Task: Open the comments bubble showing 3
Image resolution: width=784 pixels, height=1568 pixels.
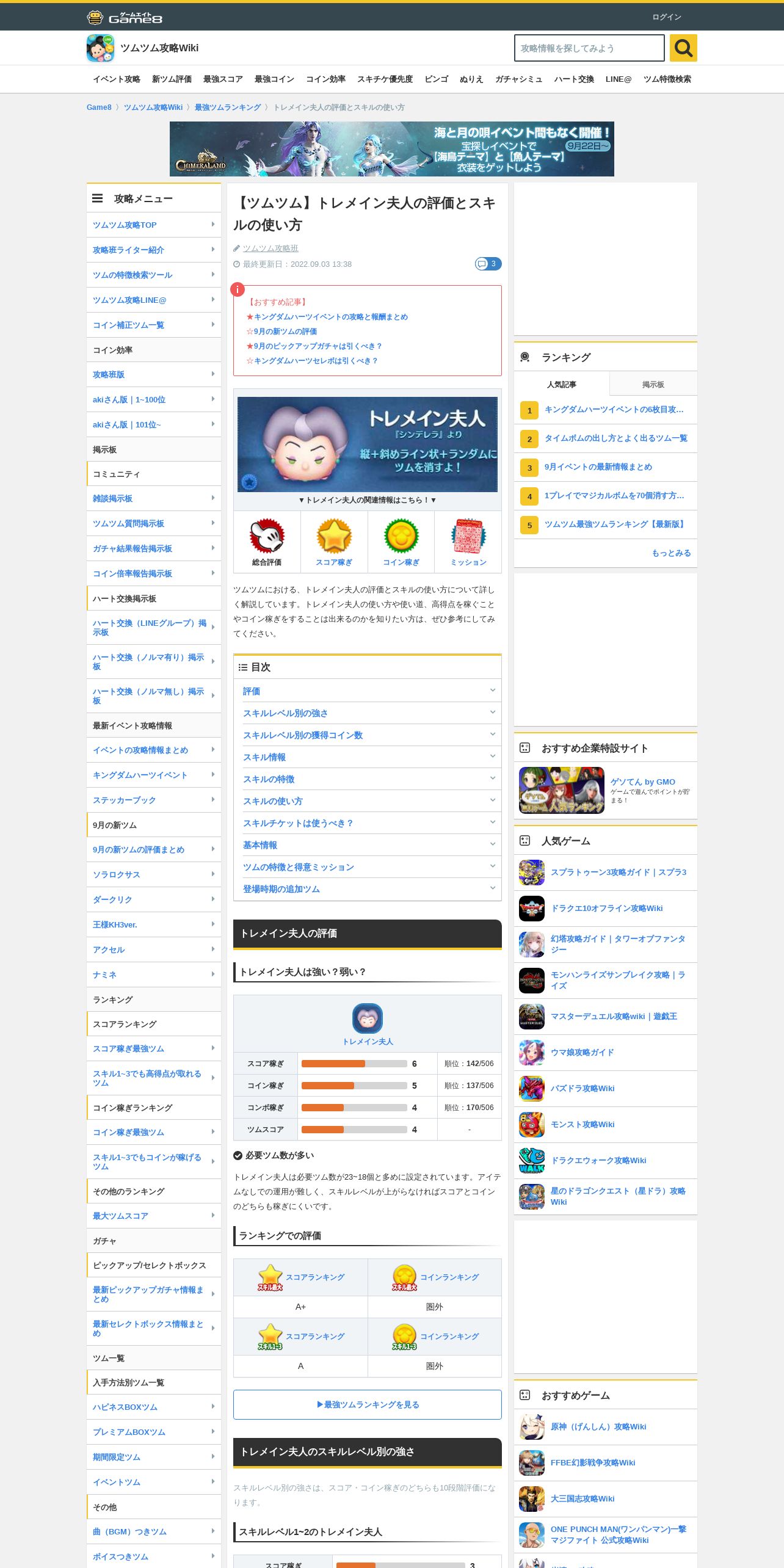Action: (488, 264)
